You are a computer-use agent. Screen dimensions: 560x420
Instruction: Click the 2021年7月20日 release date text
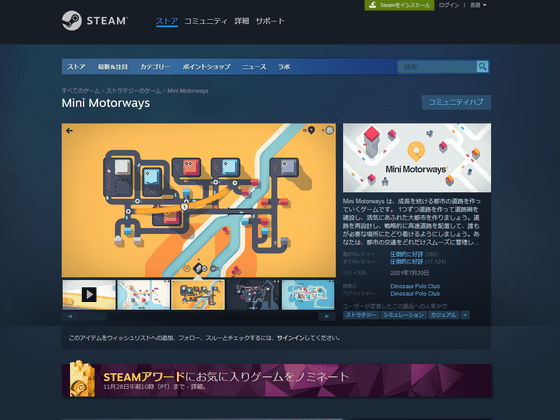tap(410, 273)
